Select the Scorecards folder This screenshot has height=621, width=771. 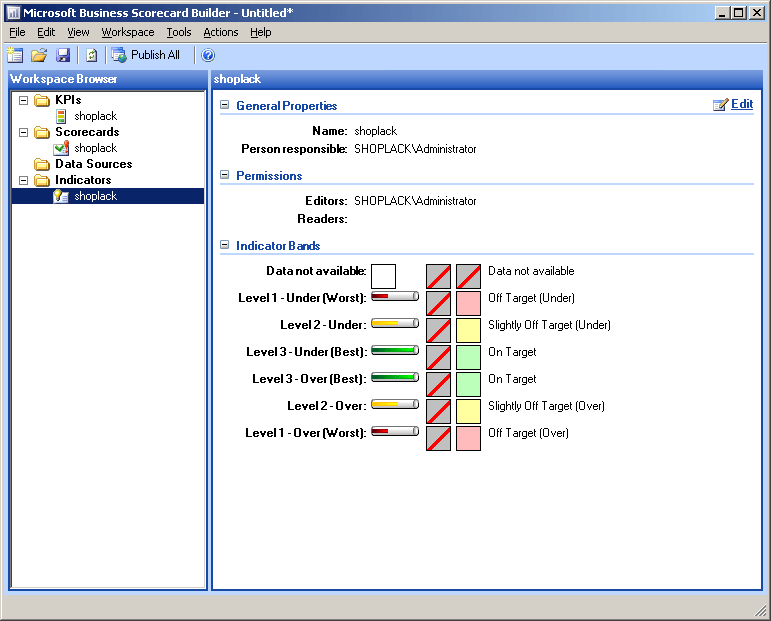(x=87, y=132)
